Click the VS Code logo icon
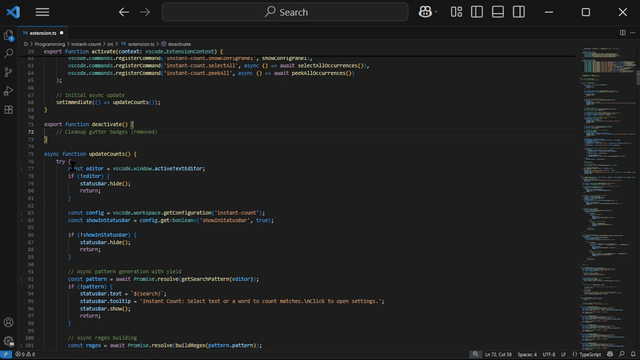640x360 pixels. [13, 12]
